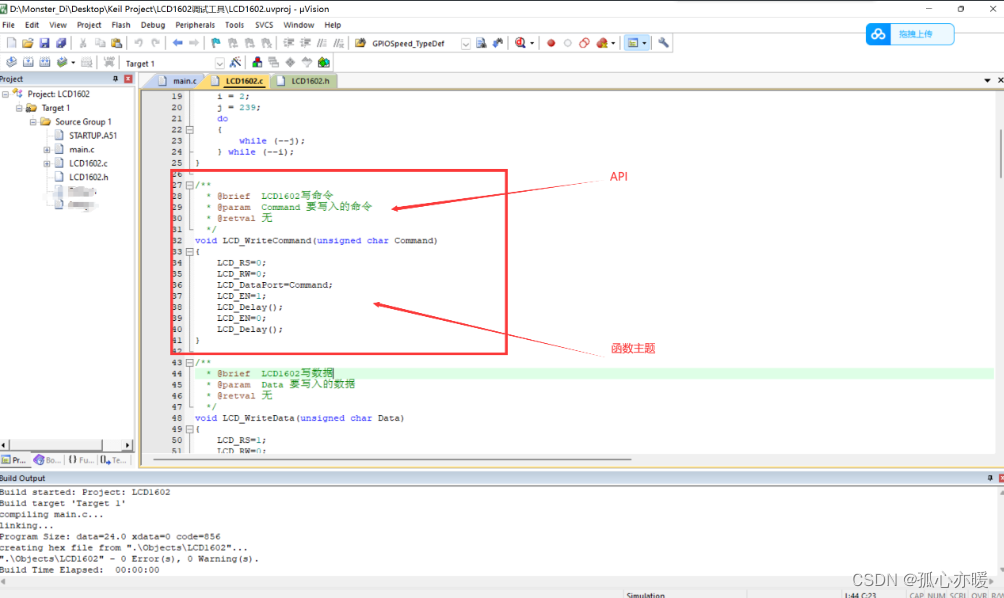Screen dimensions: 1004x598
Task: Select STARTUP.A51 in the project tree
Action: [x=93, y=136]
